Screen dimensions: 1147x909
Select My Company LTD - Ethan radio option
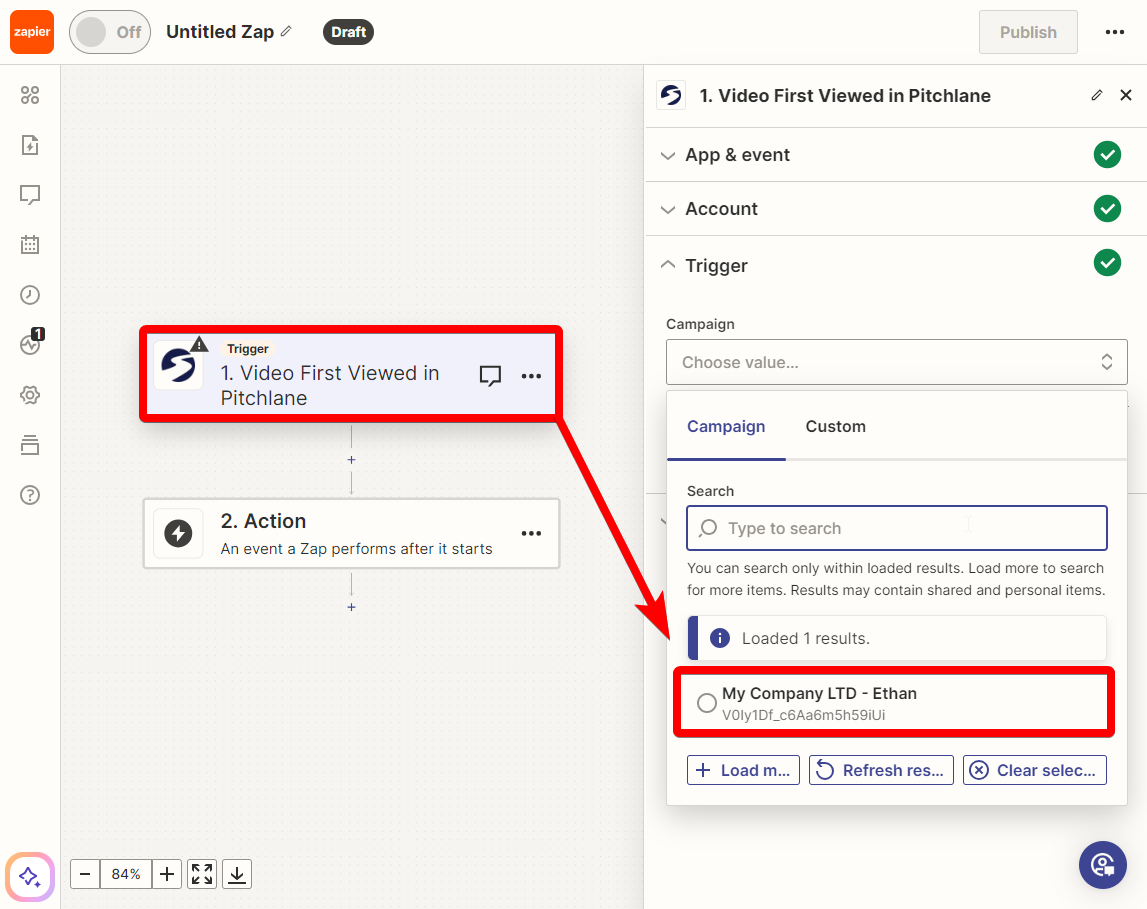point(707,703)
